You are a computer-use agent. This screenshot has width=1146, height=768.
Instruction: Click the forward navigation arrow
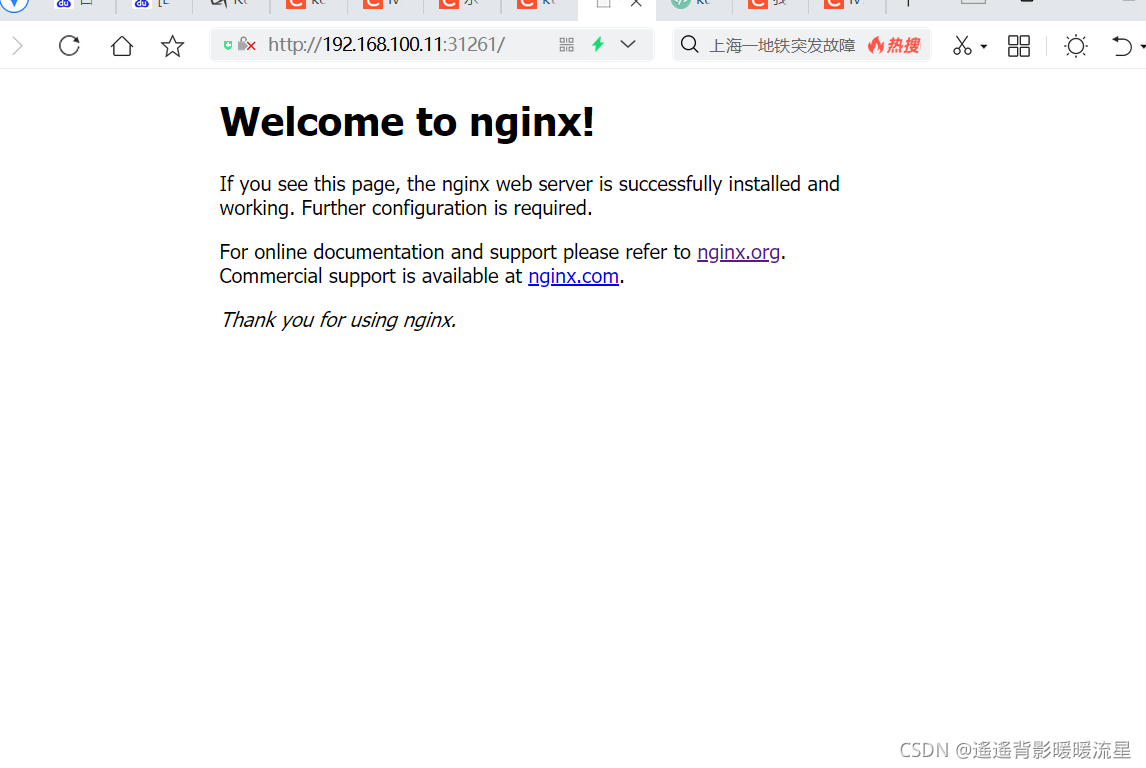click(18, 46)
